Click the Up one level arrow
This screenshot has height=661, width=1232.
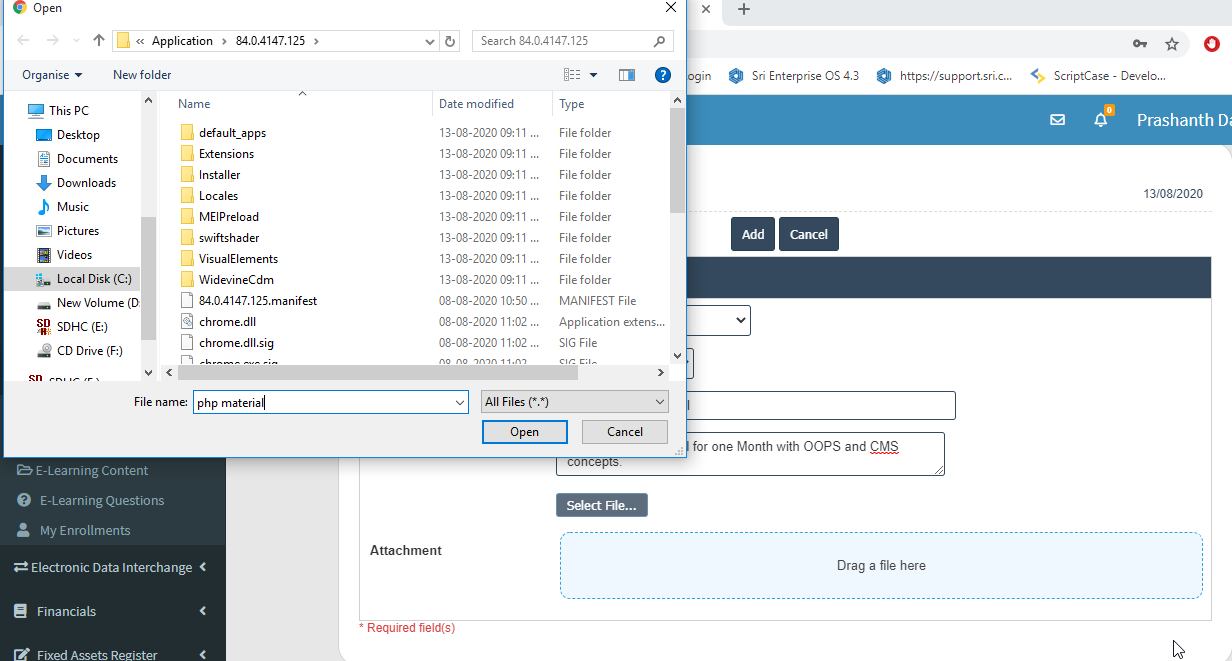click(98, 41)
